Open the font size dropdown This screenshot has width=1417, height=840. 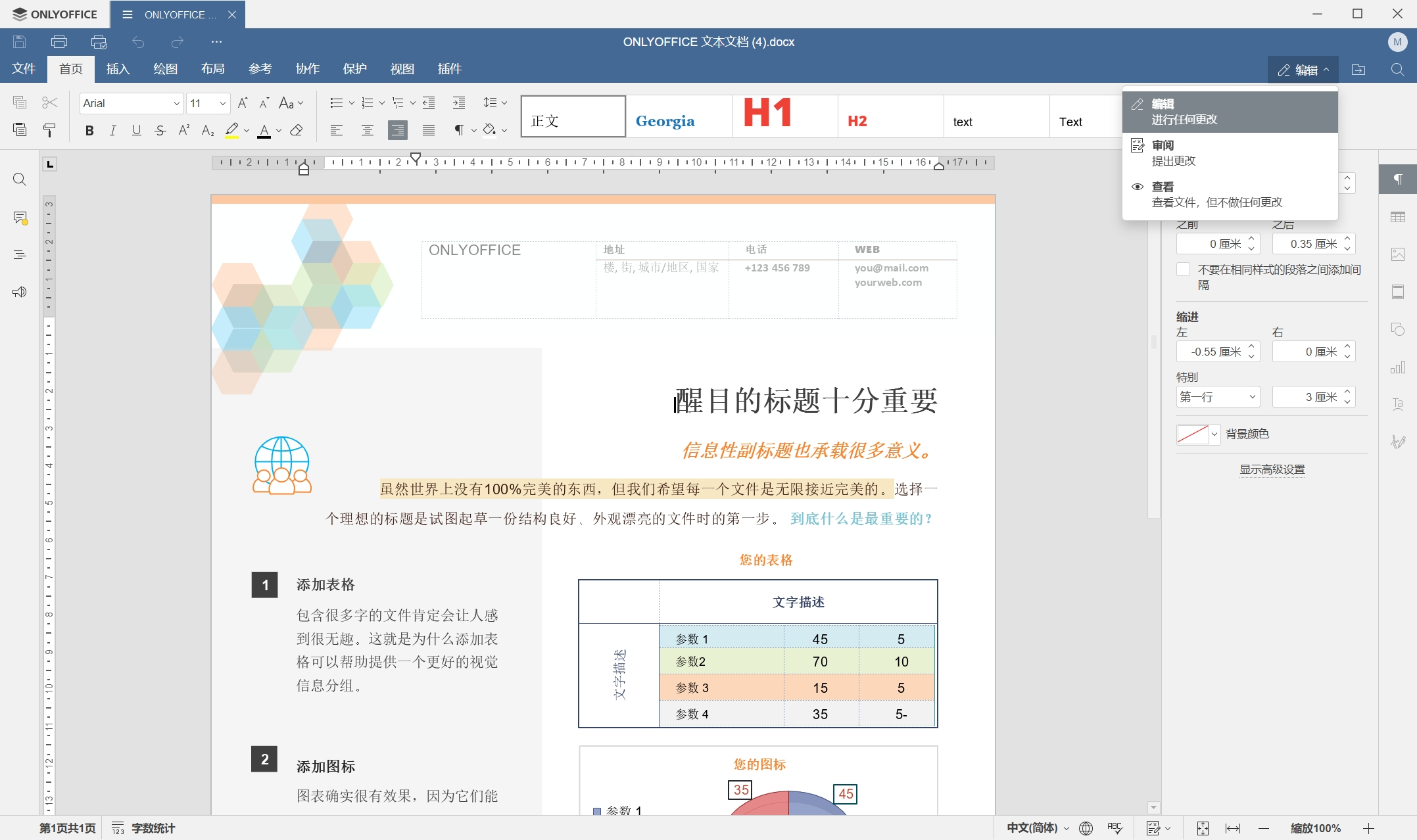coord(222,103)
